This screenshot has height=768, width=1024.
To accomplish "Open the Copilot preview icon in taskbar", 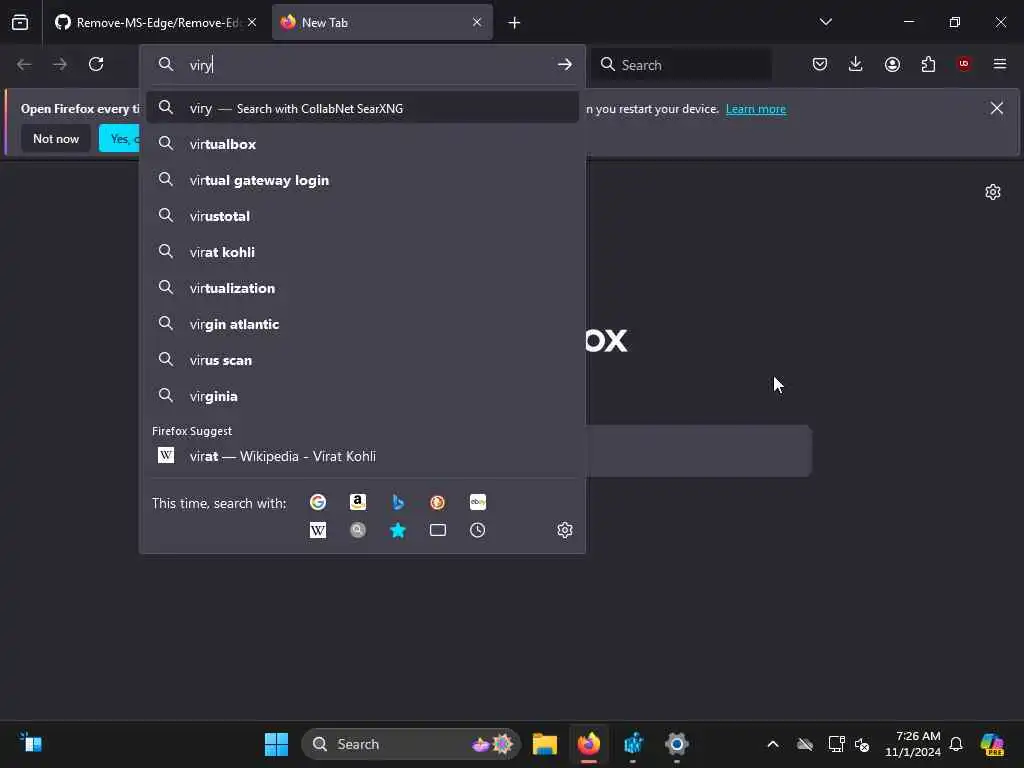I will pyautogui.click(x=993, y=744).
